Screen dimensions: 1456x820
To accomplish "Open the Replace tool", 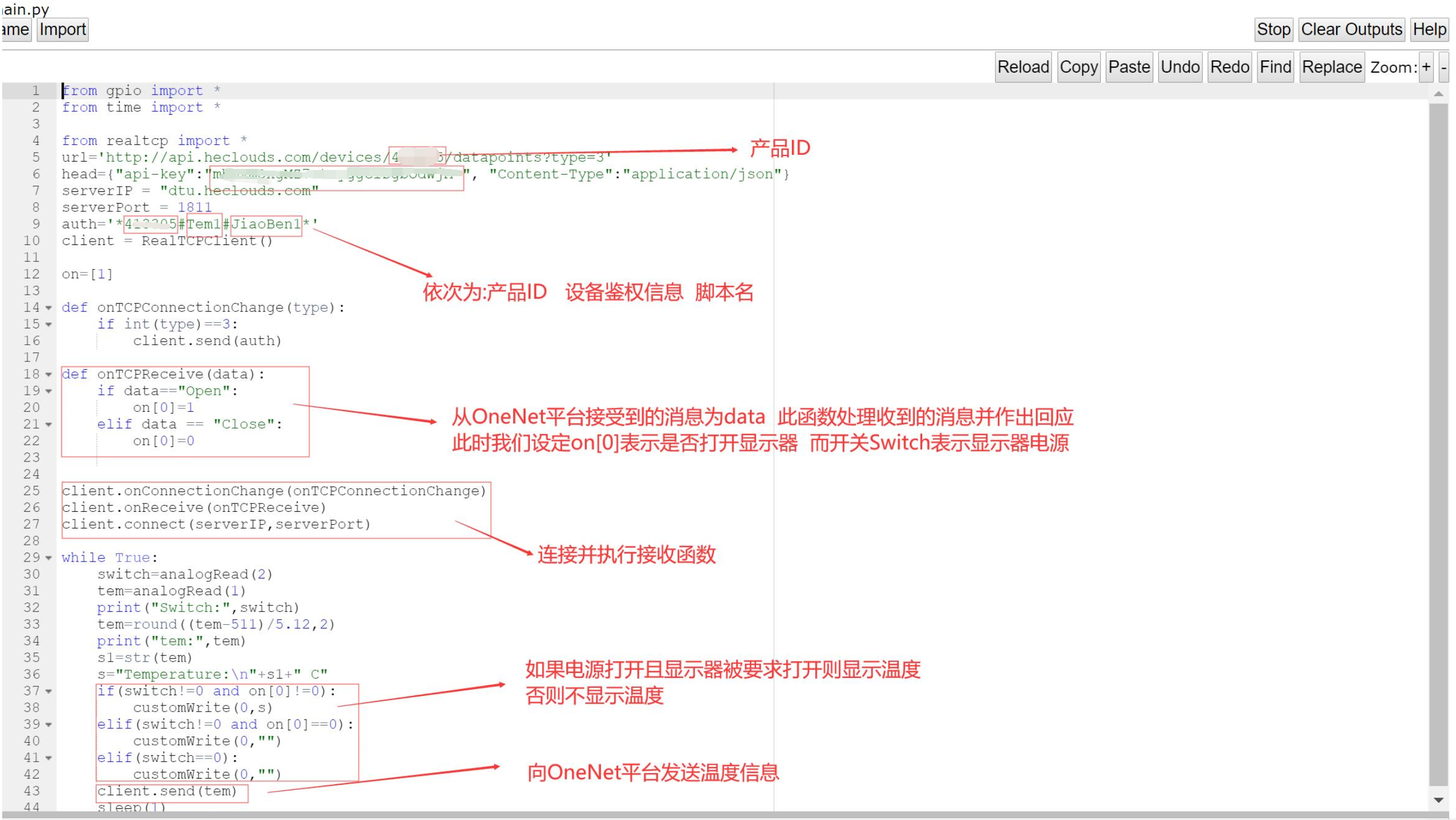I will (x=1331, y=67).
